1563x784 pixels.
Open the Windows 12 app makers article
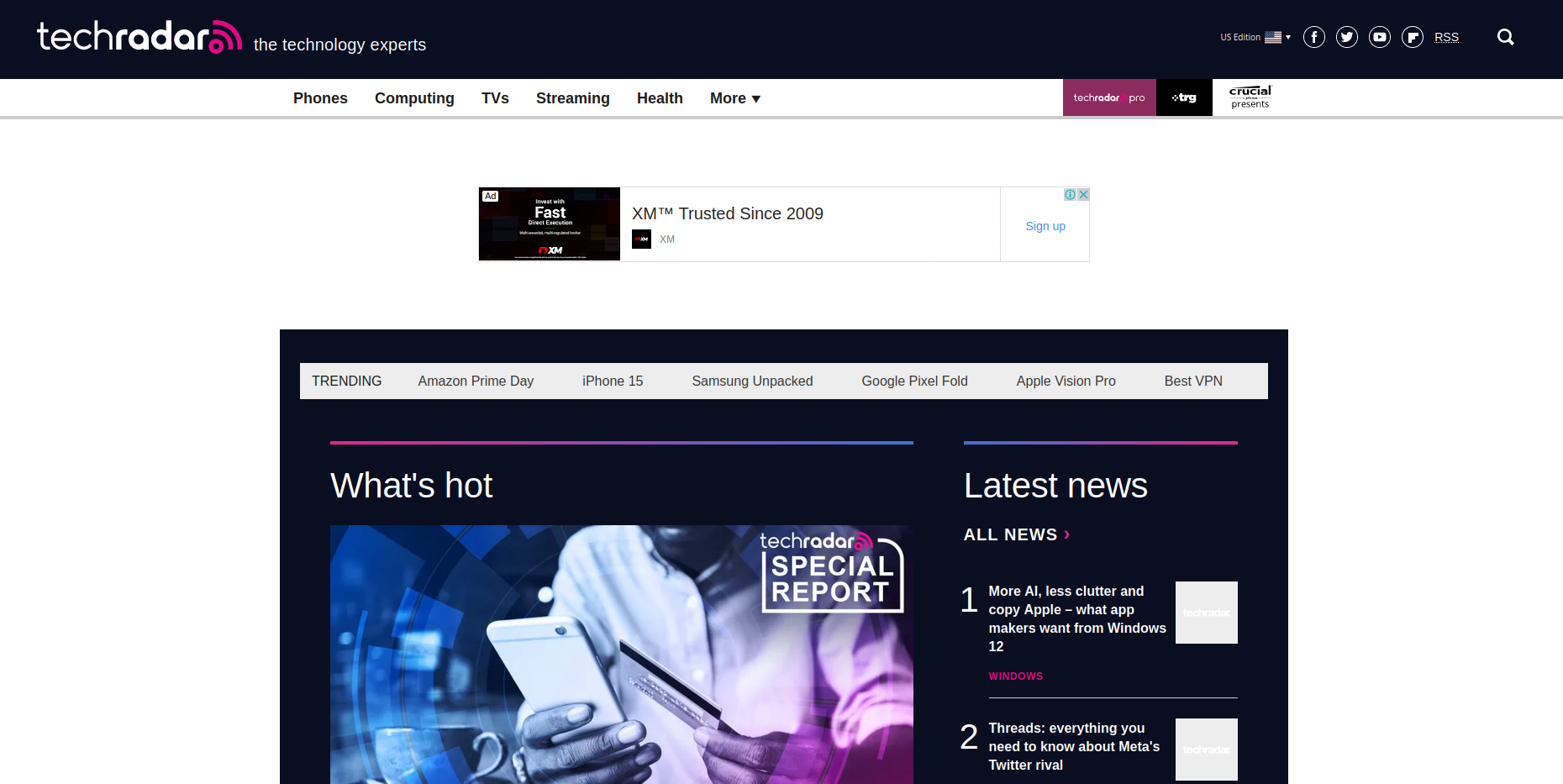pos(1077,618)
